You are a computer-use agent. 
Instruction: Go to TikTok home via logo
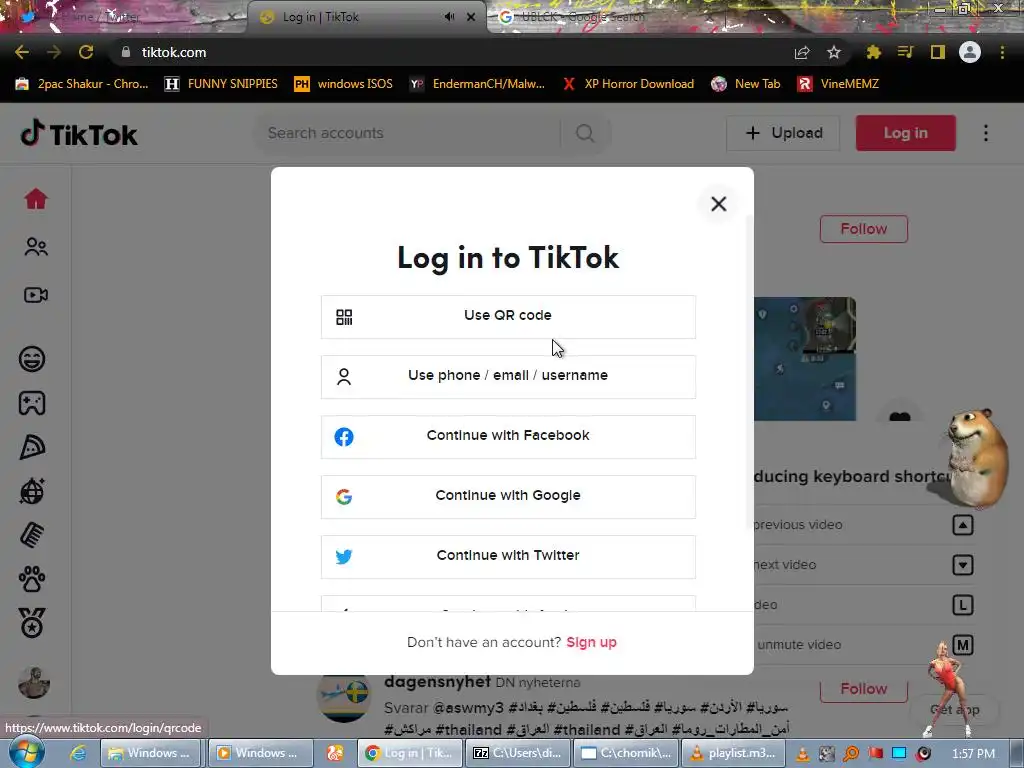(79, 133)
